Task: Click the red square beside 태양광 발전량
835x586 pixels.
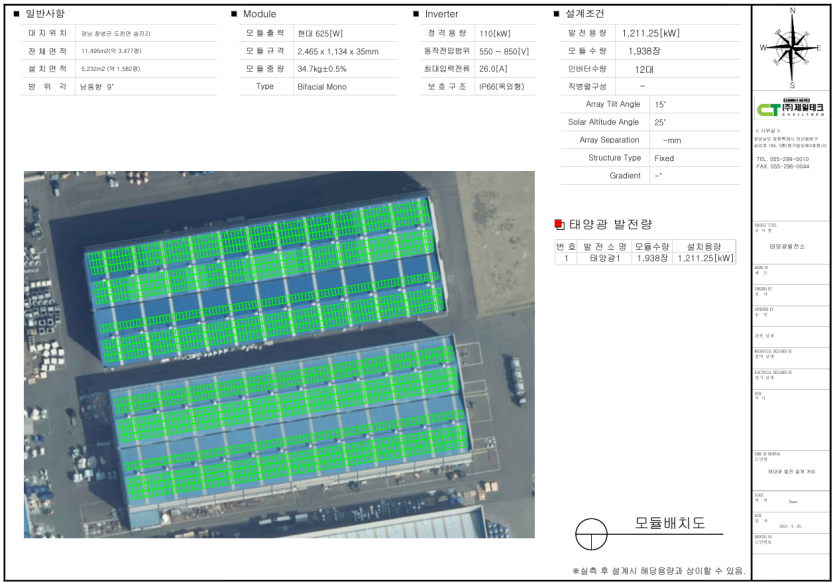Action: pyautogui.click(x=560, y=224)
